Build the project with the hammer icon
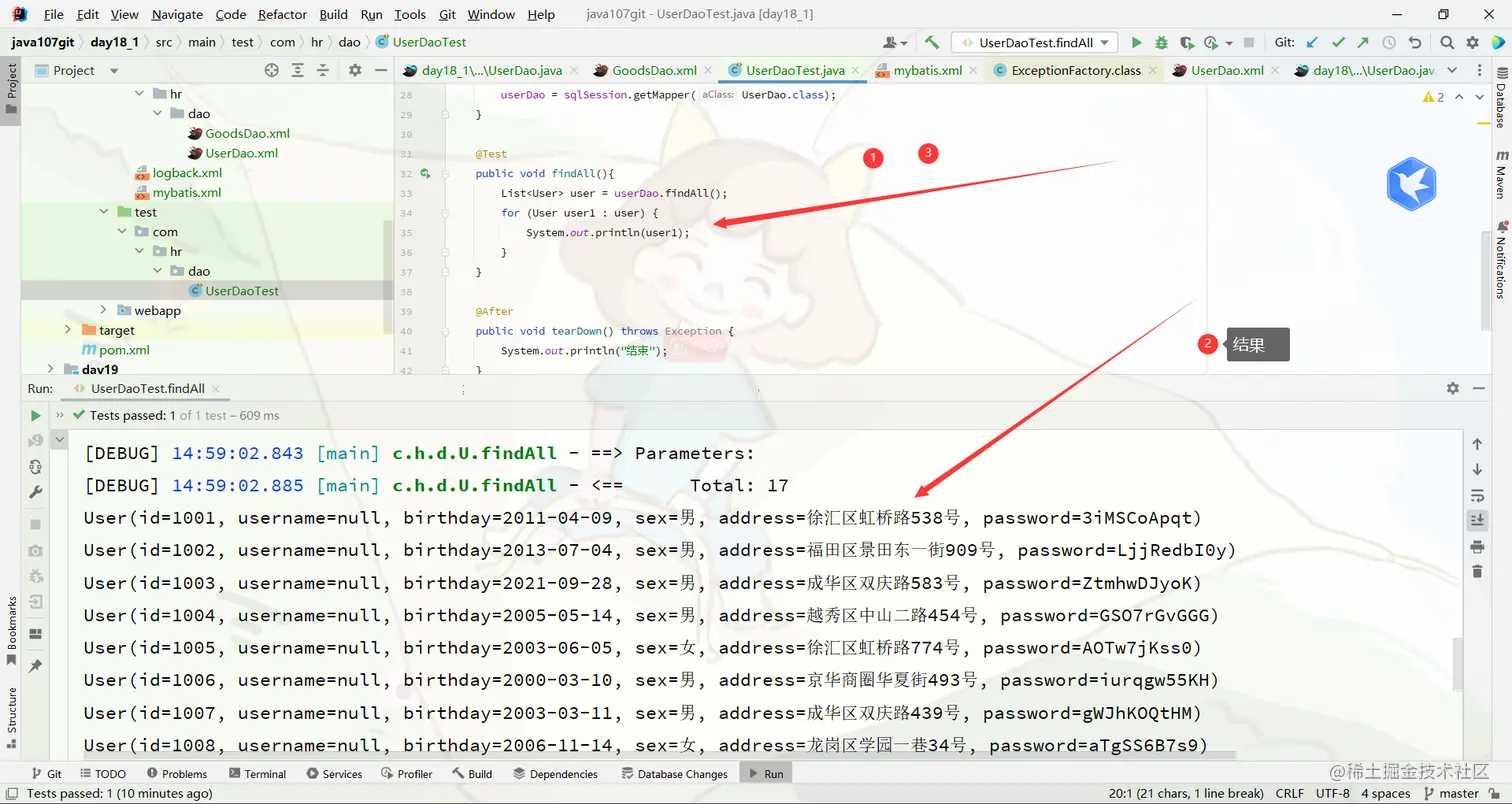Viewport: 1512px width, 804px height. (932, 43)
